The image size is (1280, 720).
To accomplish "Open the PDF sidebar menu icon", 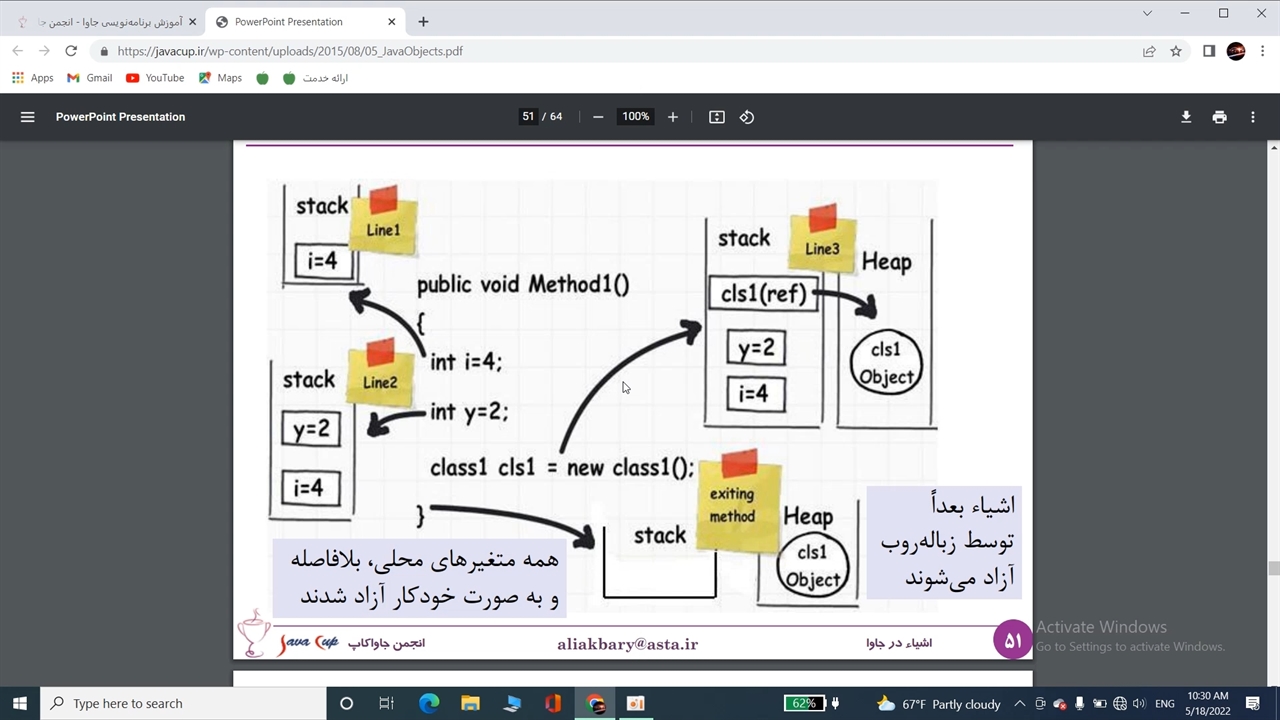I will [27, 117].
